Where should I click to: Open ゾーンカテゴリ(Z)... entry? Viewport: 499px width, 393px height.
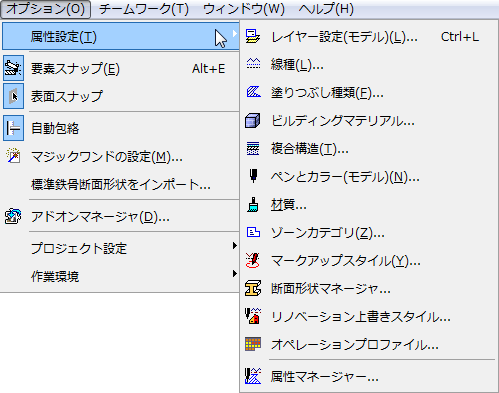click(328, 233)
